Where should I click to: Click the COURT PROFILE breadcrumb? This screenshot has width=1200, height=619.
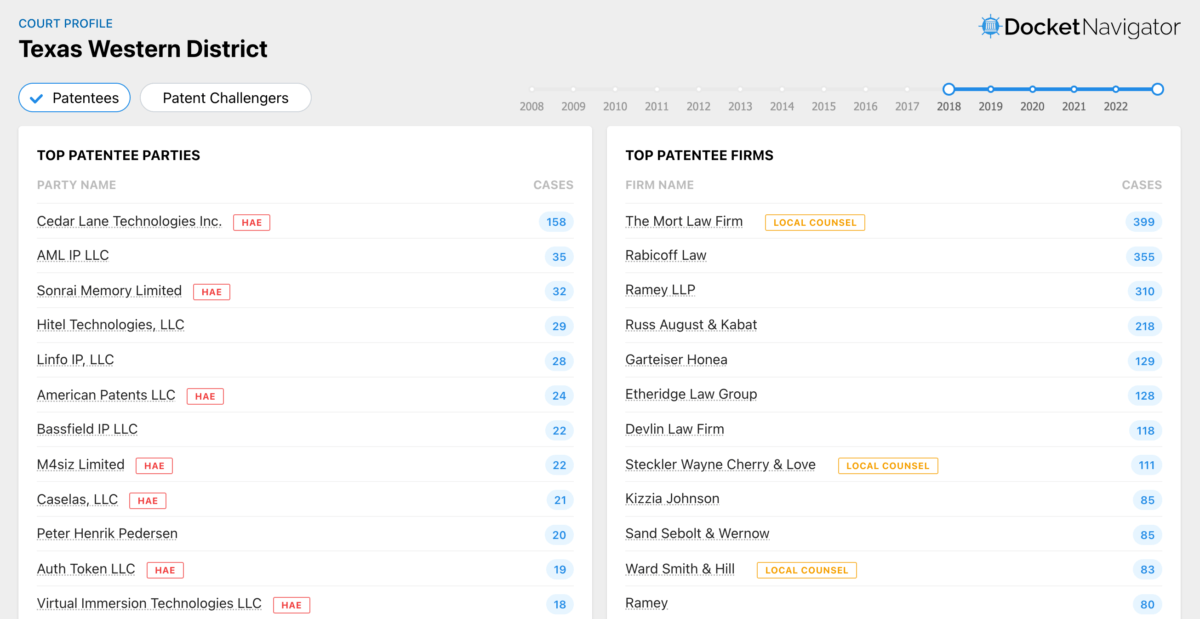click(x=65, y=23)
